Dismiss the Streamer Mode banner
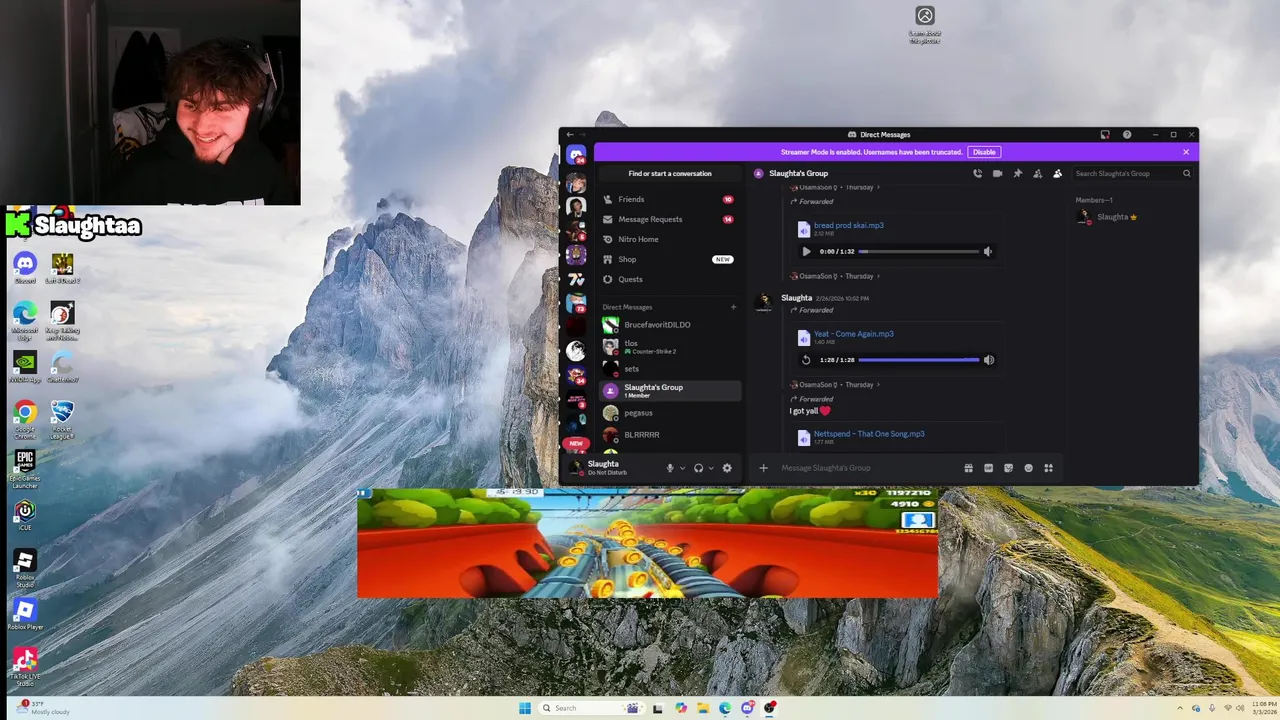 (1186, 152)
